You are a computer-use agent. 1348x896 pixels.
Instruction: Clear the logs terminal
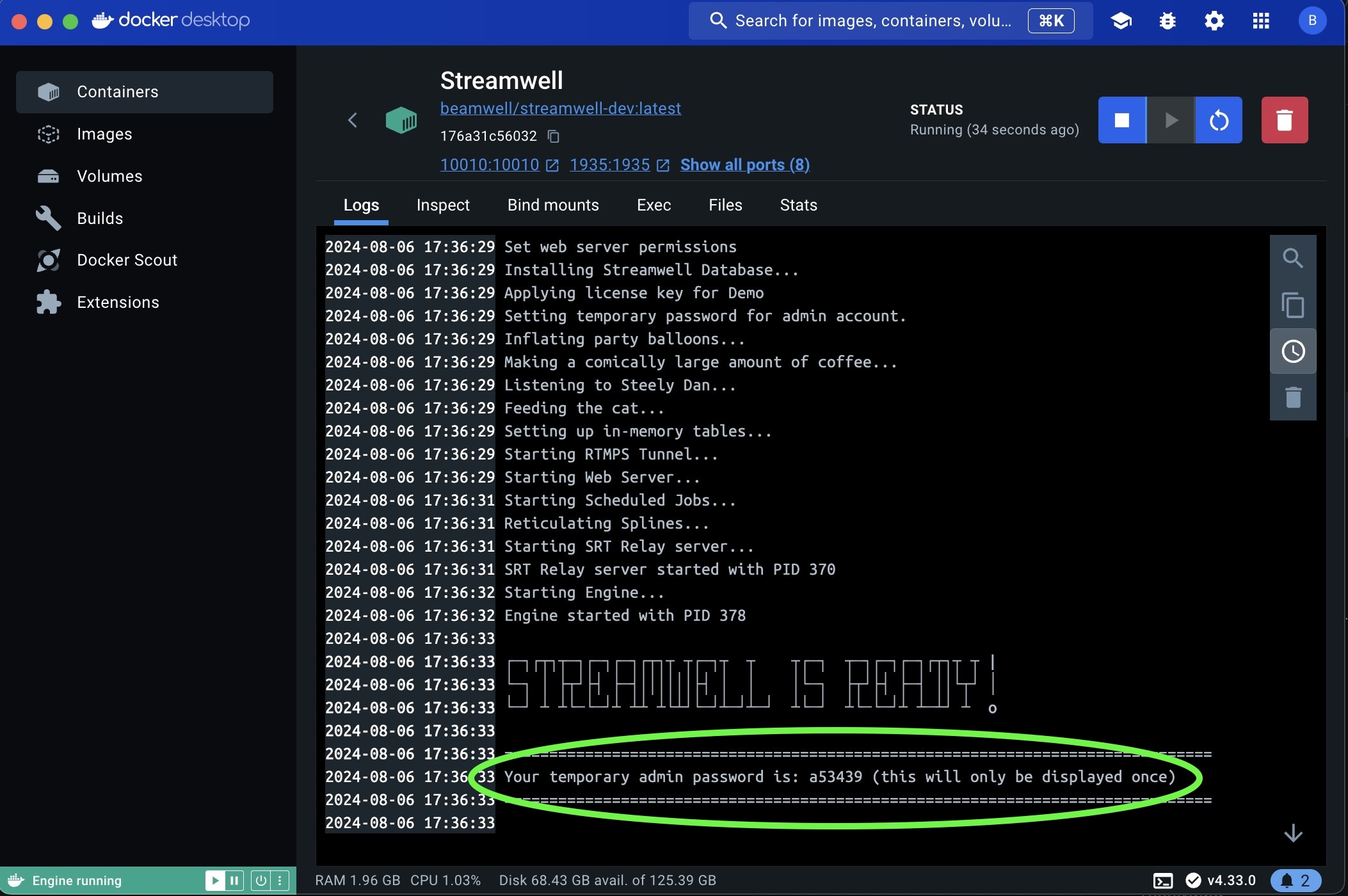click(x=1292, y=397)
